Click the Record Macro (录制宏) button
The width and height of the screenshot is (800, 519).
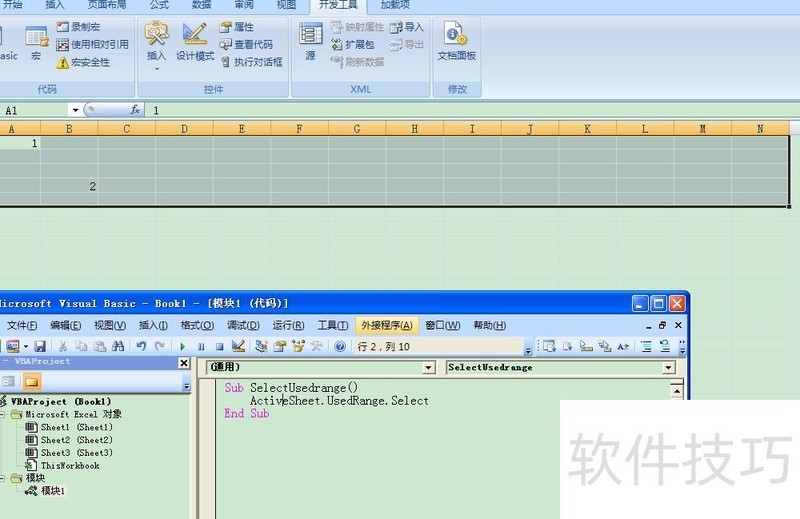[x=78, y=27]
